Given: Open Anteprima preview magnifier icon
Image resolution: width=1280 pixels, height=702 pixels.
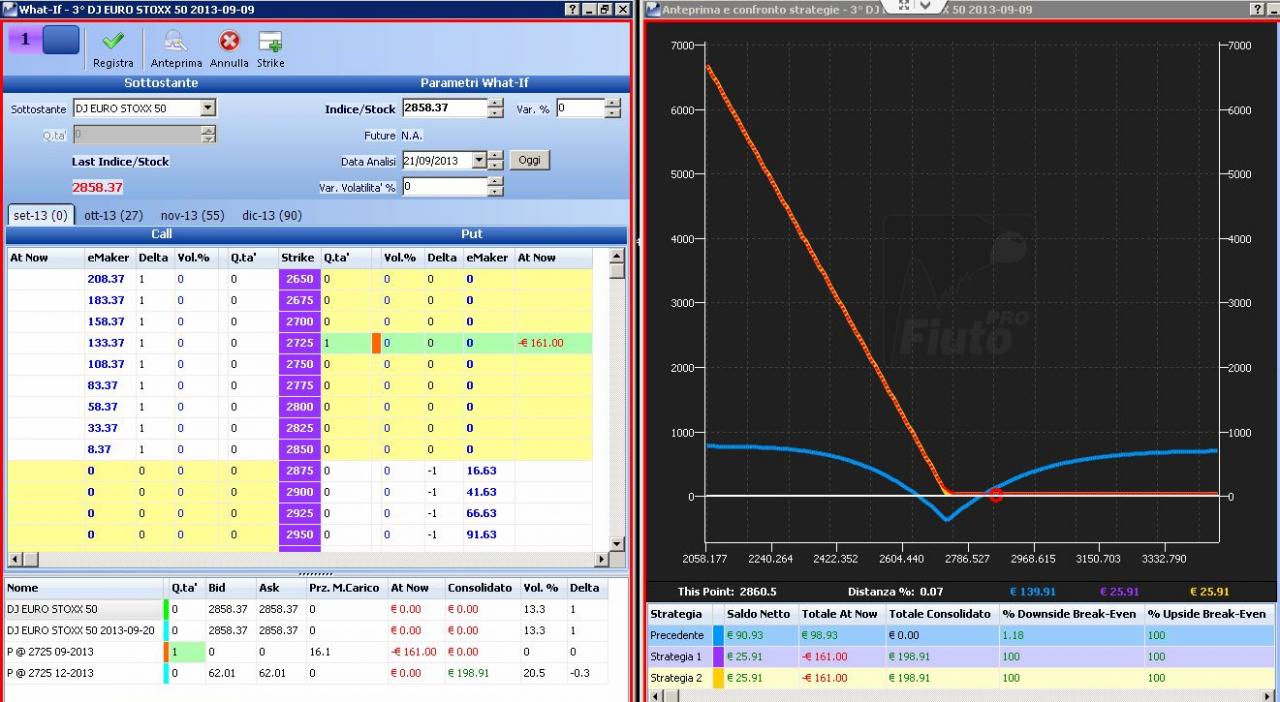Looking at the screenshot, I should [x=176, y=41].
